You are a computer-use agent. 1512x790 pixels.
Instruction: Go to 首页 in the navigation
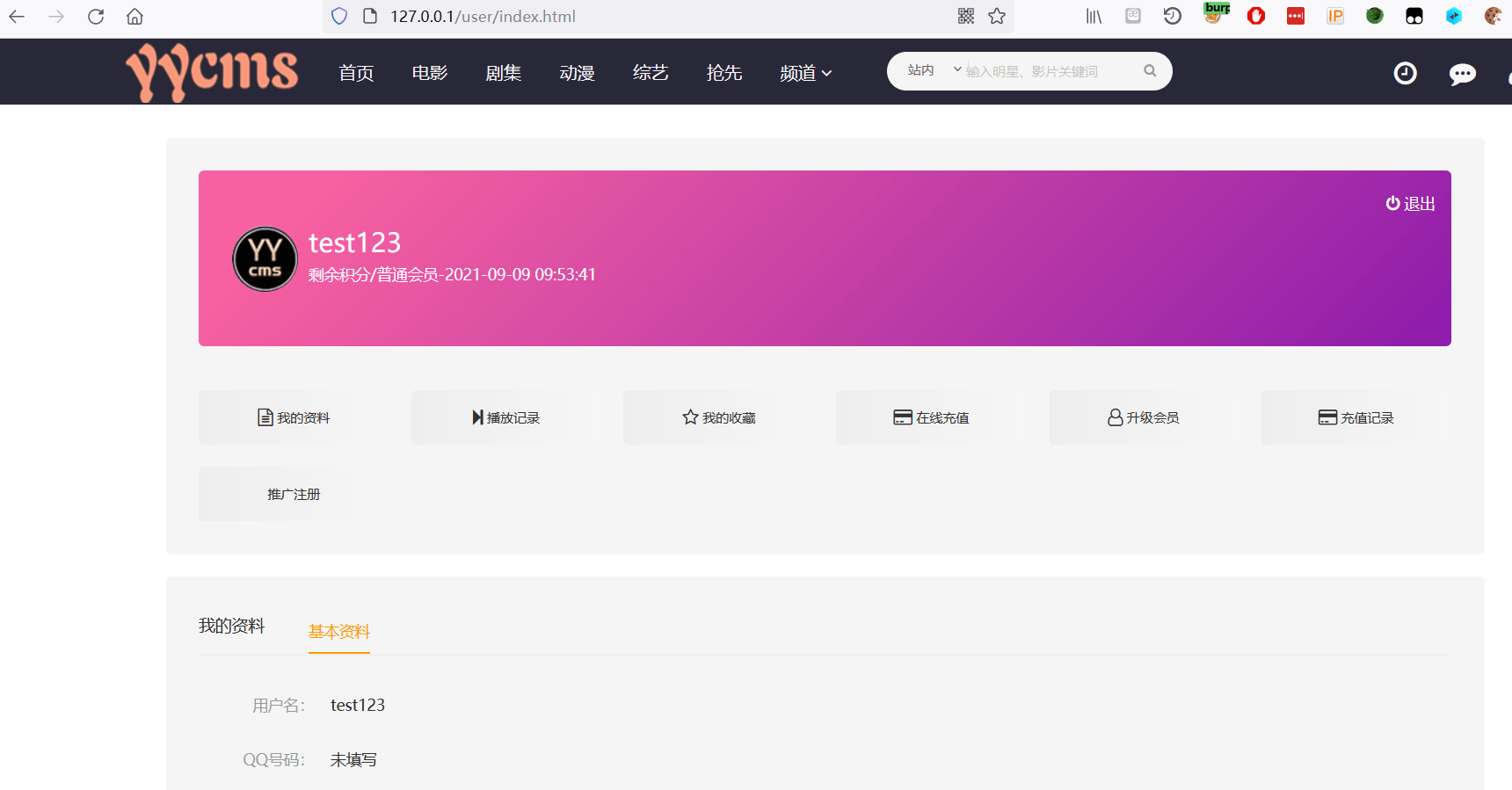point(356,73)
